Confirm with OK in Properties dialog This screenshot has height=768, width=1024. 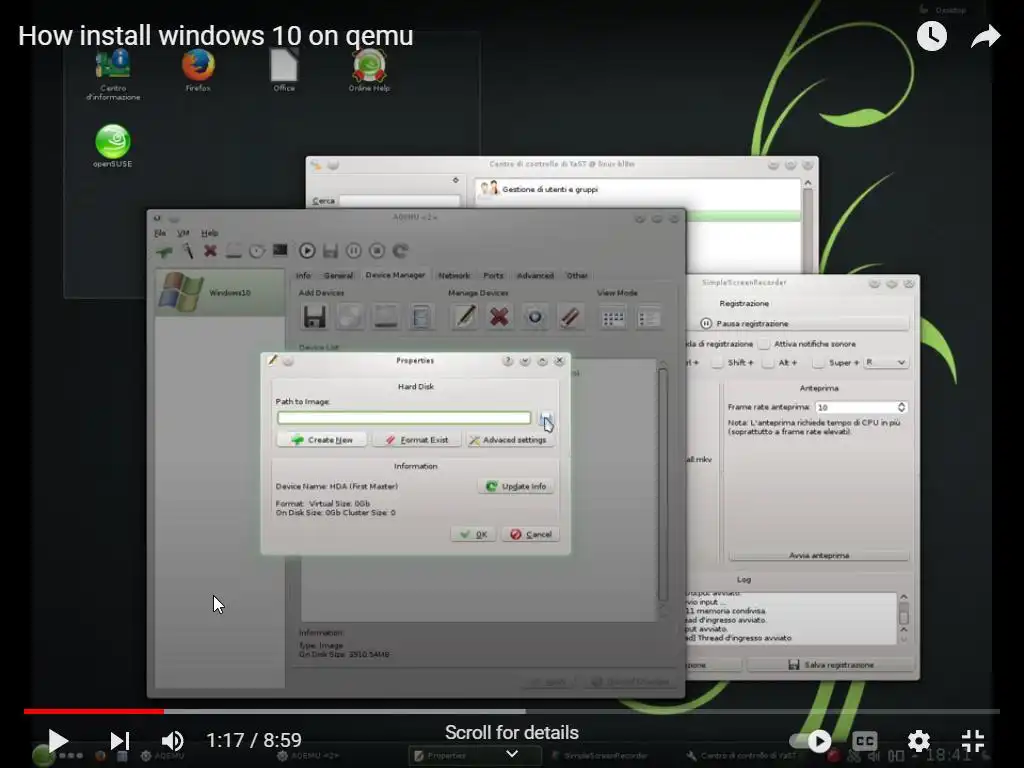click(473, 534)
